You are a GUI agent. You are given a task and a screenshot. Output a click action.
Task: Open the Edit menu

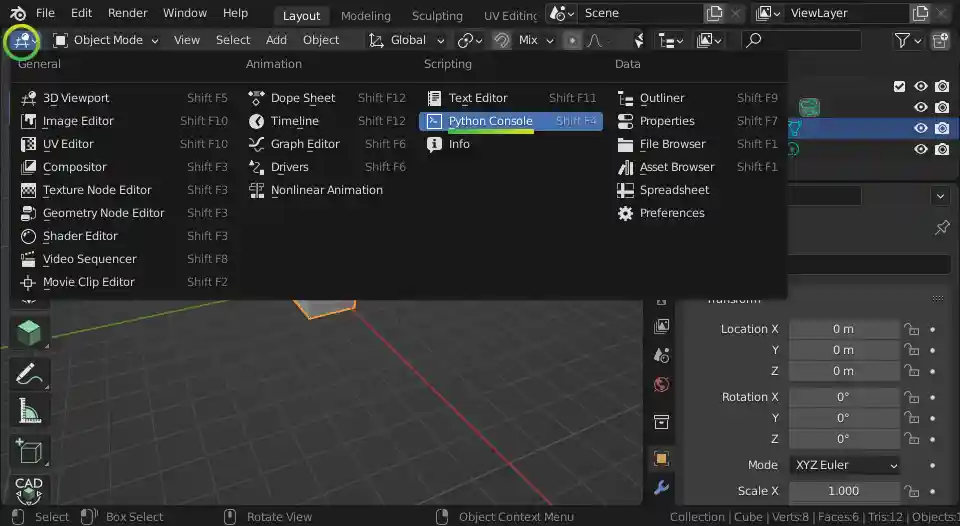pyautogui.click(x=81, y=13)
